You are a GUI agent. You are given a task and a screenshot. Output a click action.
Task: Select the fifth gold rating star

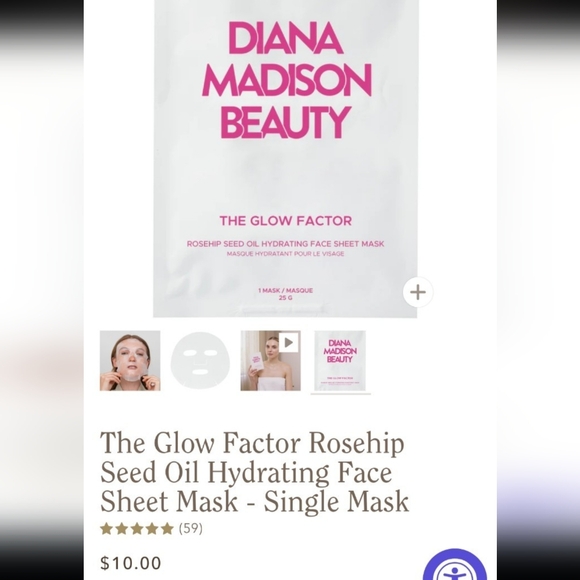[x=167, y=529]
